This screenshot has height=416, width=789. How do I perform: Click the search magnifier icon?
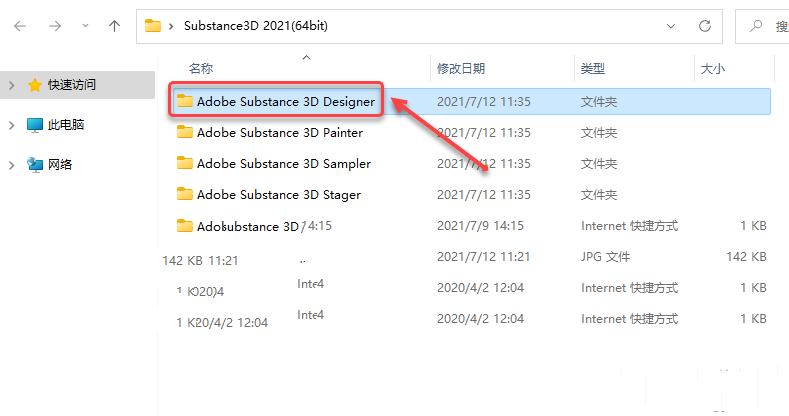pos(756,26)
